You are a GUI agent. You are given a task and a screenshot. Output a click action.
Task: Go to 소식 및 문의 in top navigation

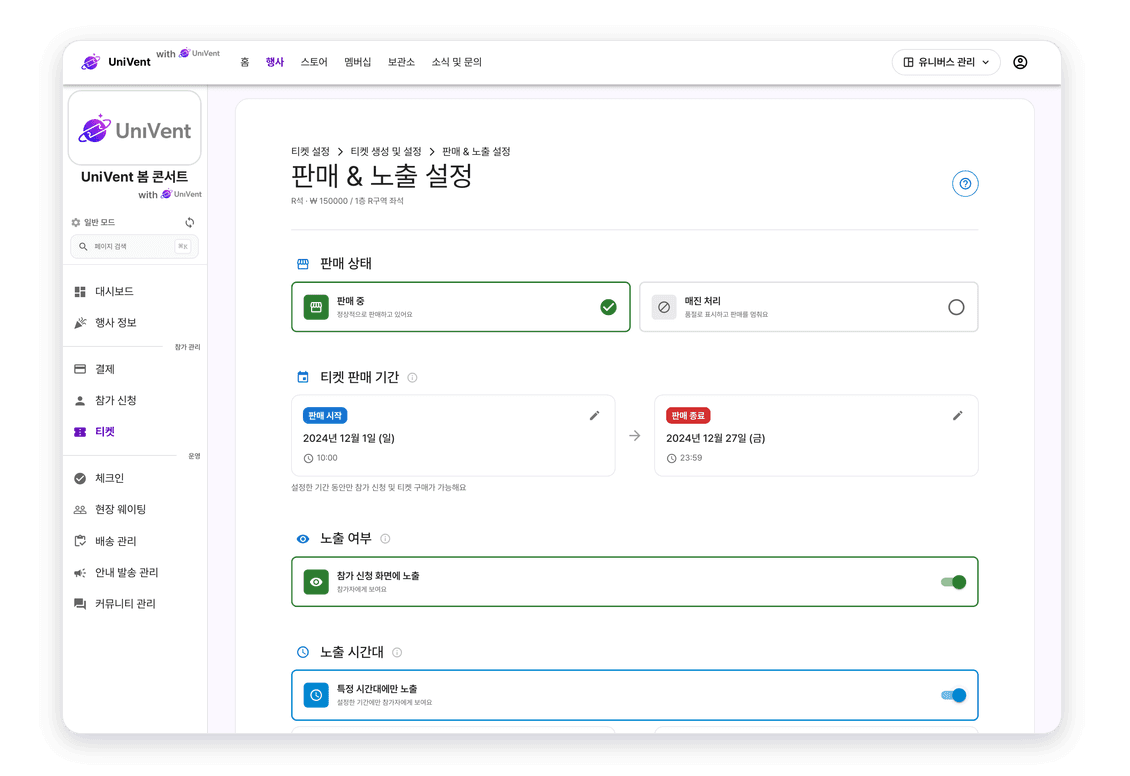click(x=457, y=62)
